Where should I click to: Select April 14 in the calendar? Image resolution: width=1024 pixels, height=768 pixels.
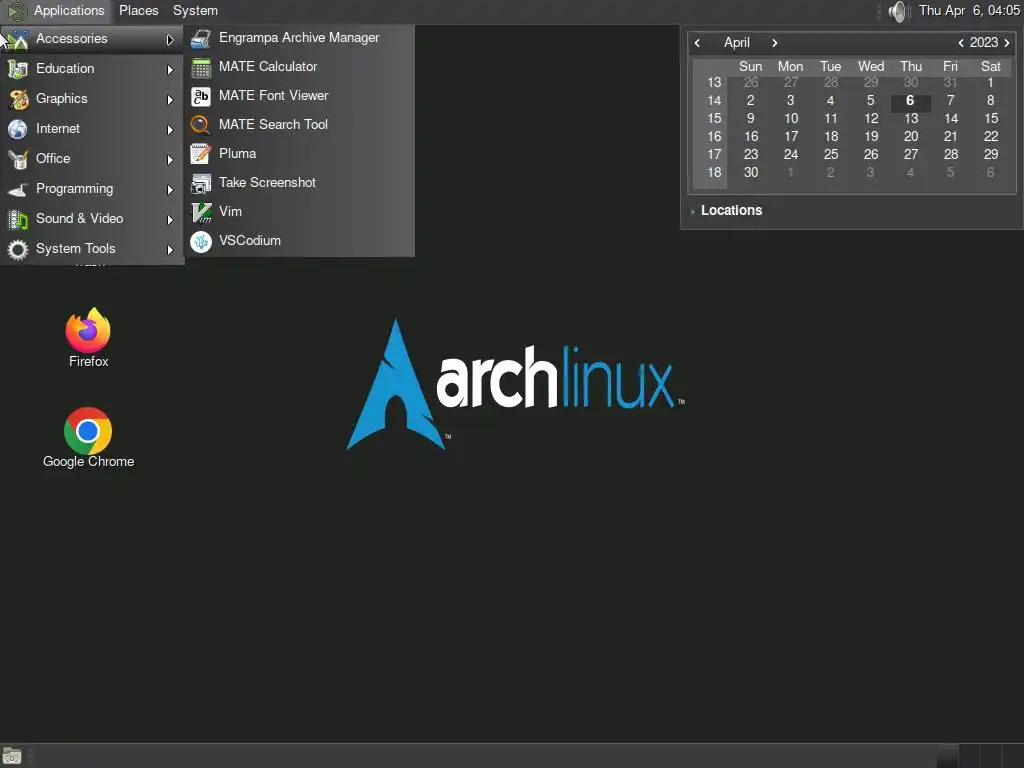951,118
